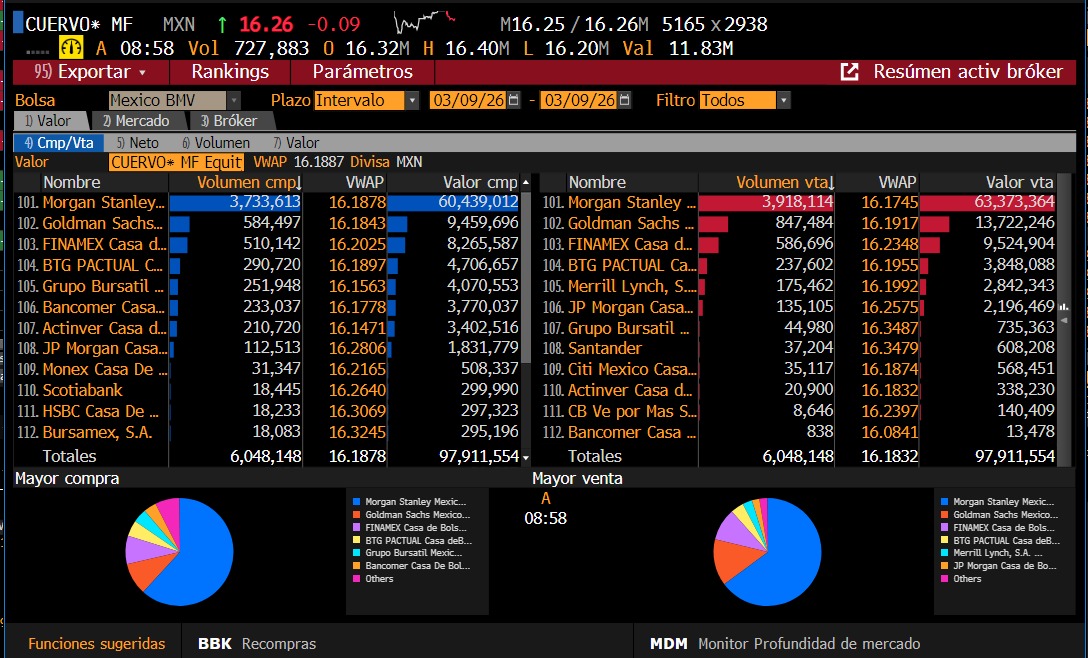Click the Valor vta column header
This screenshot has height=658, width=1088.
coord(1019,183)
